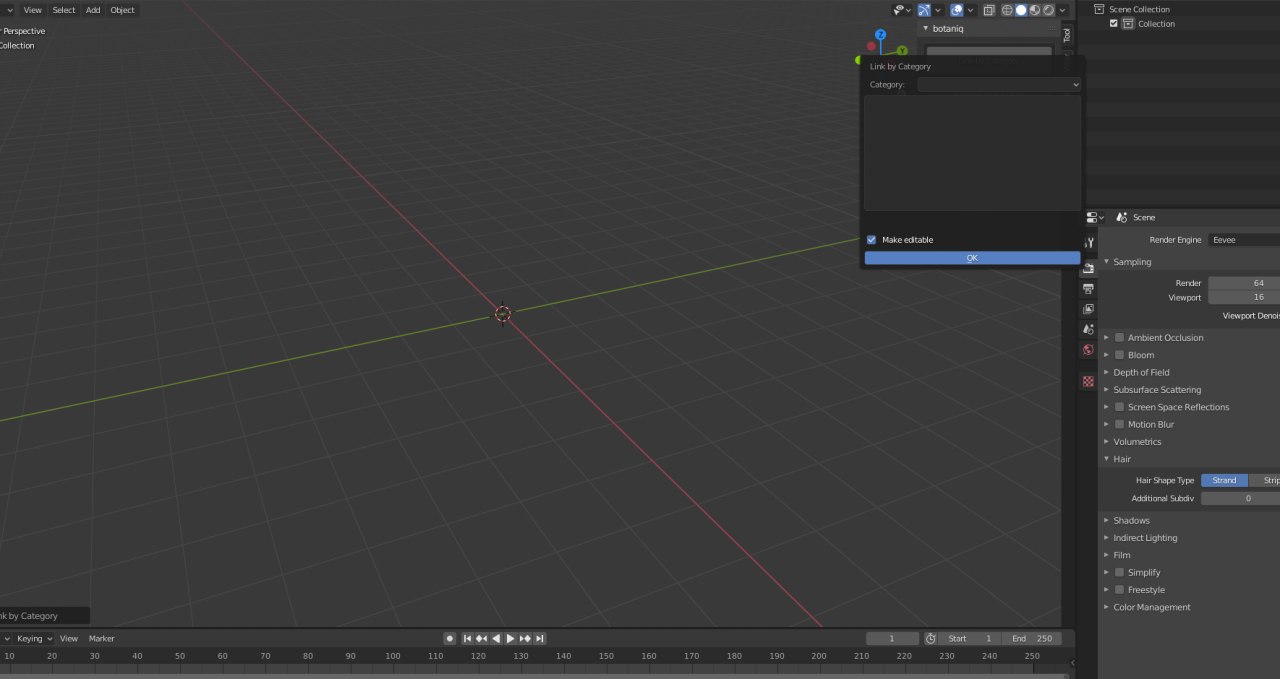Select Strand hair shape type
The width and height of the screenshot is (1280, 679).
click(1224, 481)
